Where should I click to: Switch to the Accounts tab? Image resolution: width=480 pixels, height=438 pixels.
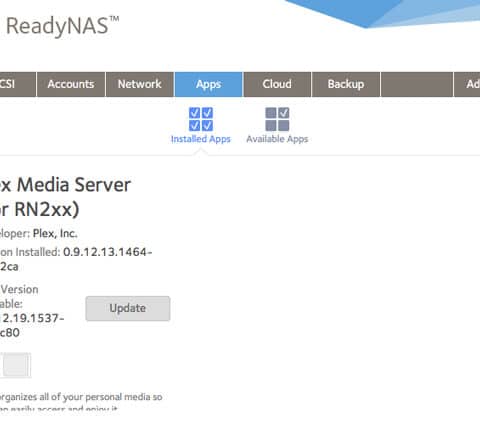tap(71, 84)
